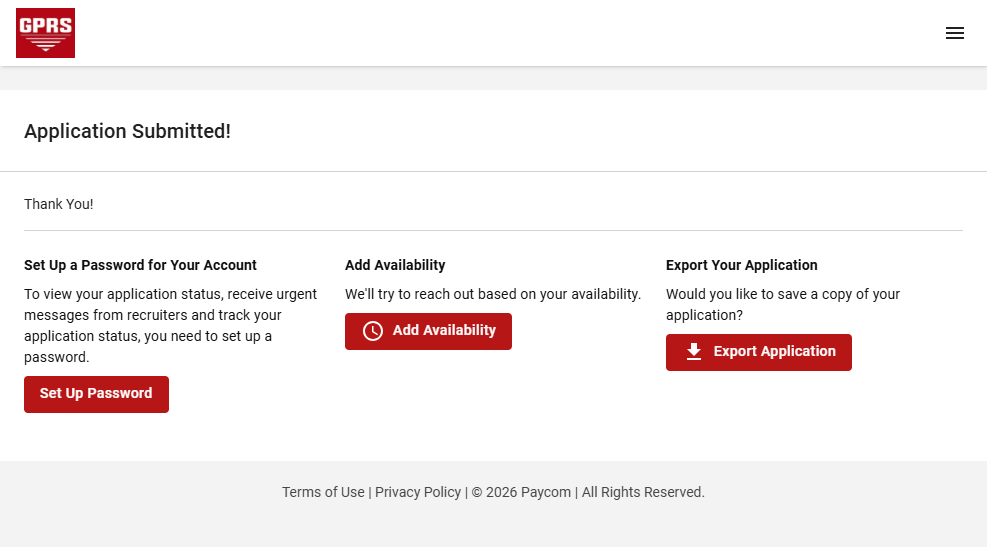
Task: Click the clock icon on Add Availability
Action: (x=373, y=331)
